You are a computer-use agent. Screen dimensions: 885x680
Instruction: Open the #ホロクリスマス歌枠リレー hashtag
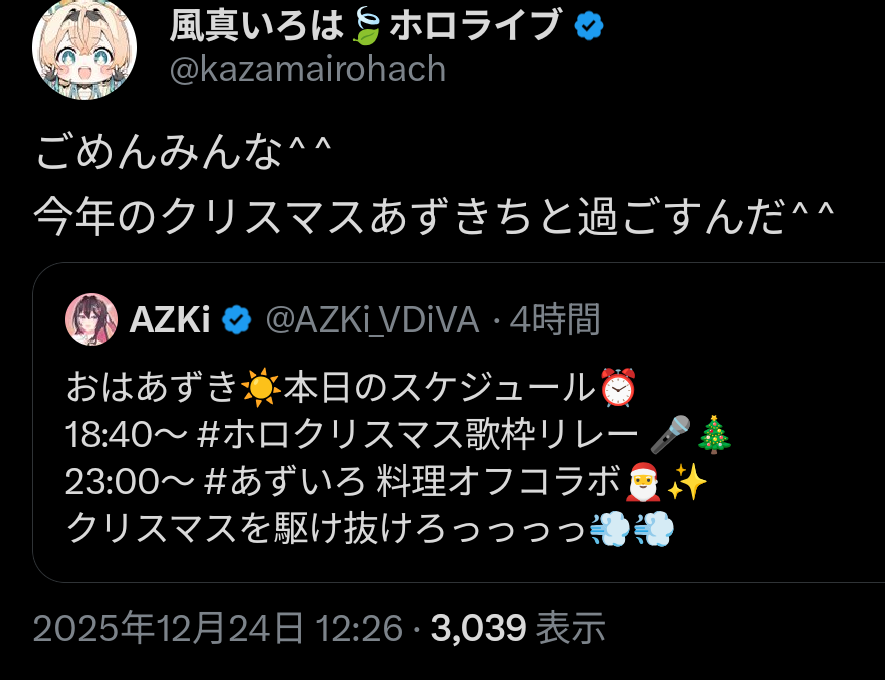click(x=418, y=435)
